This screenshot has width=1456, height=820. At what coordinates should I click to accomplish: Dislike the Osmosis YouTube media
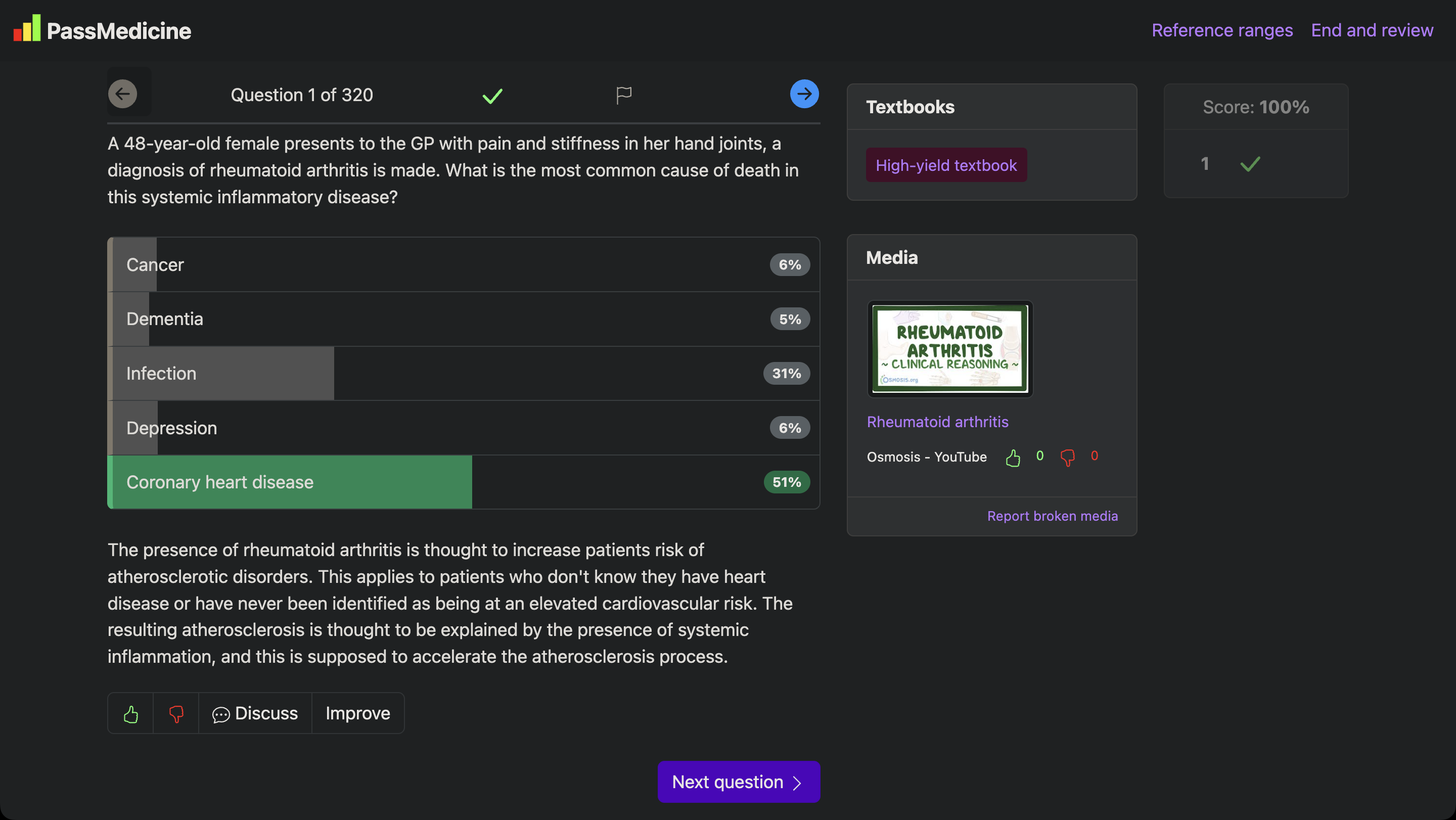tap(1067, 457)
